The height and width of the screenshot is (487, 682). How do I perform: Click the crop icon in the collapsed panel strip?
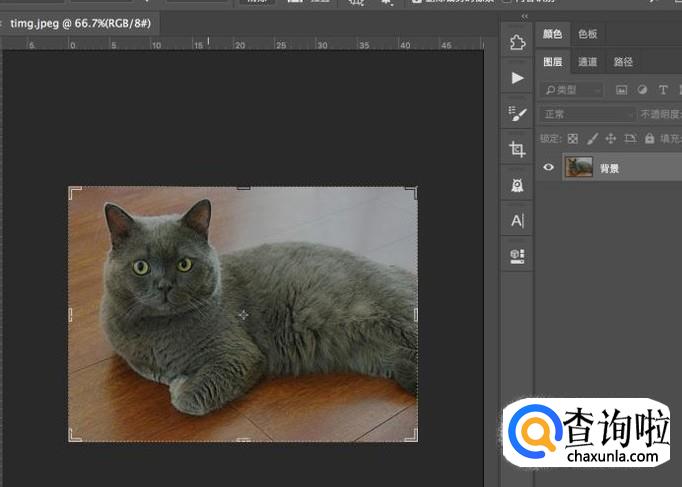[x=517, y=149]
